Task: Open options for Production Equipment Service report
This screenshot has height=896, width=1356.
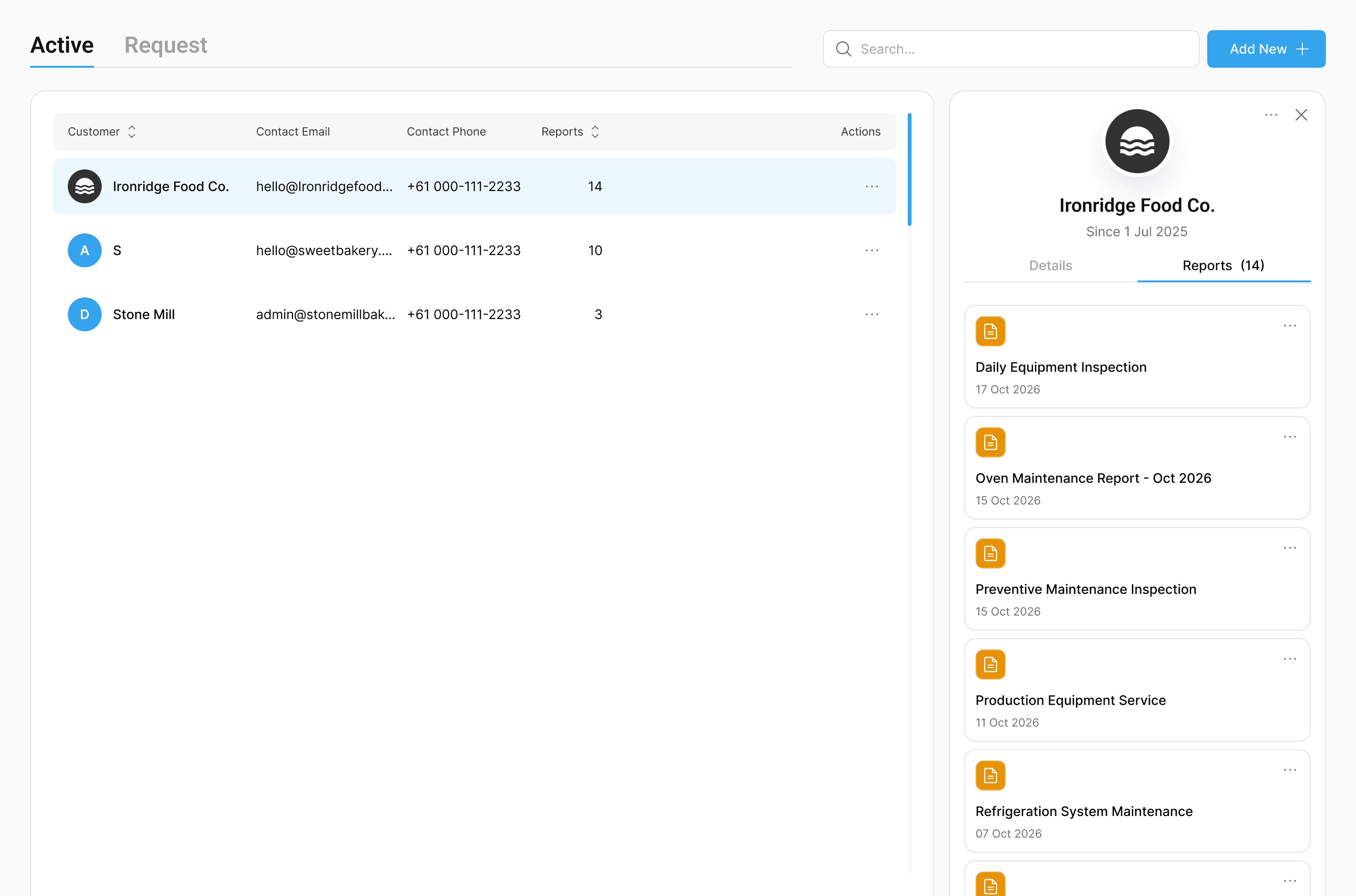Action: pos(1290,659)
